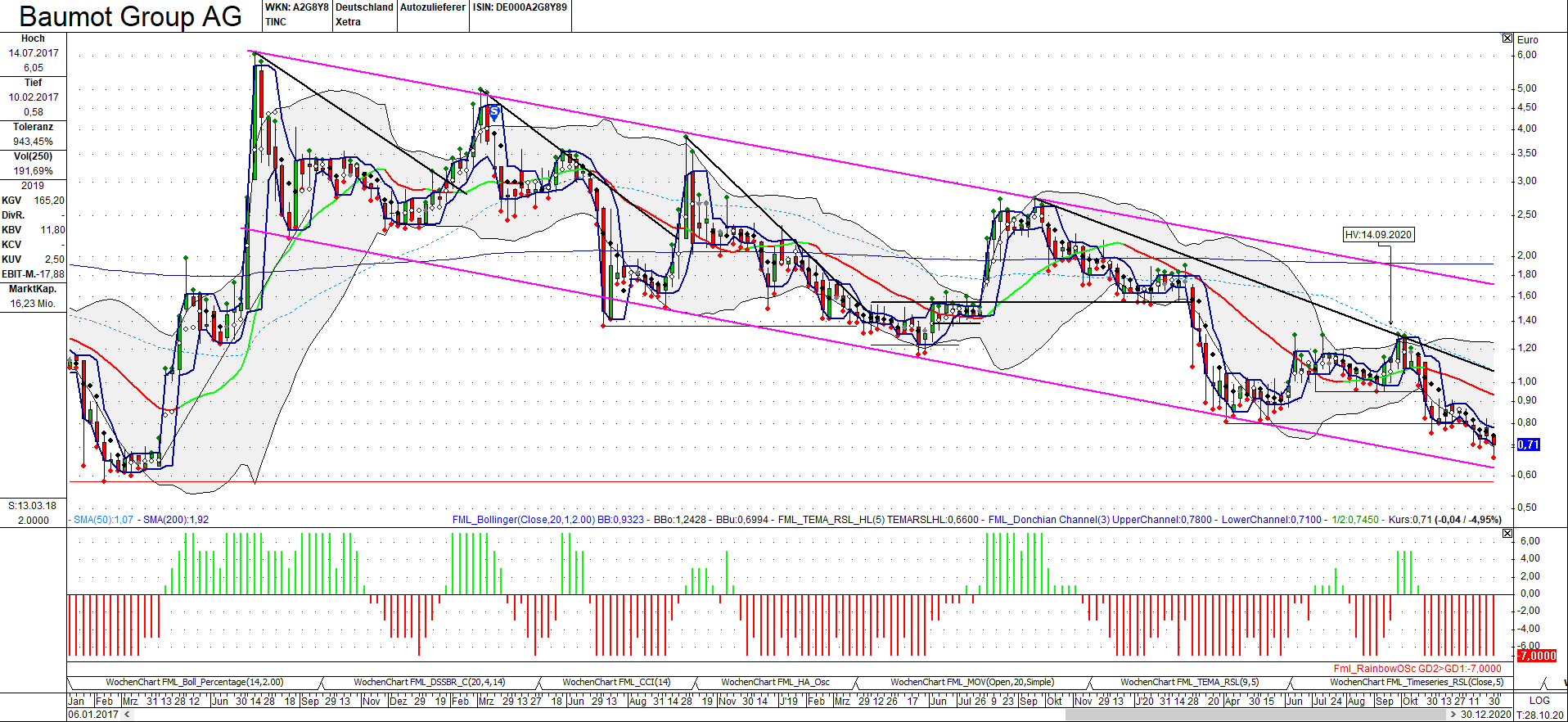The image size is (1568, 722).
Task: Click the Baumot Group AG title
Action: (131, 16)
